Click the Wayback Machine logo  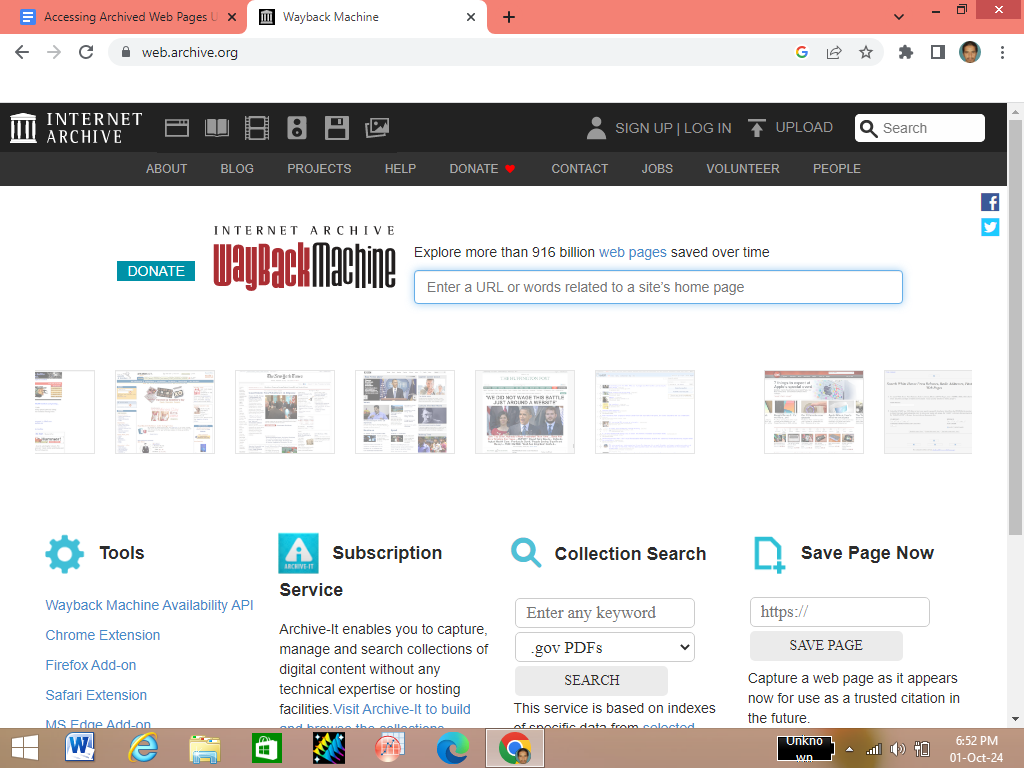tap(304, 257)
